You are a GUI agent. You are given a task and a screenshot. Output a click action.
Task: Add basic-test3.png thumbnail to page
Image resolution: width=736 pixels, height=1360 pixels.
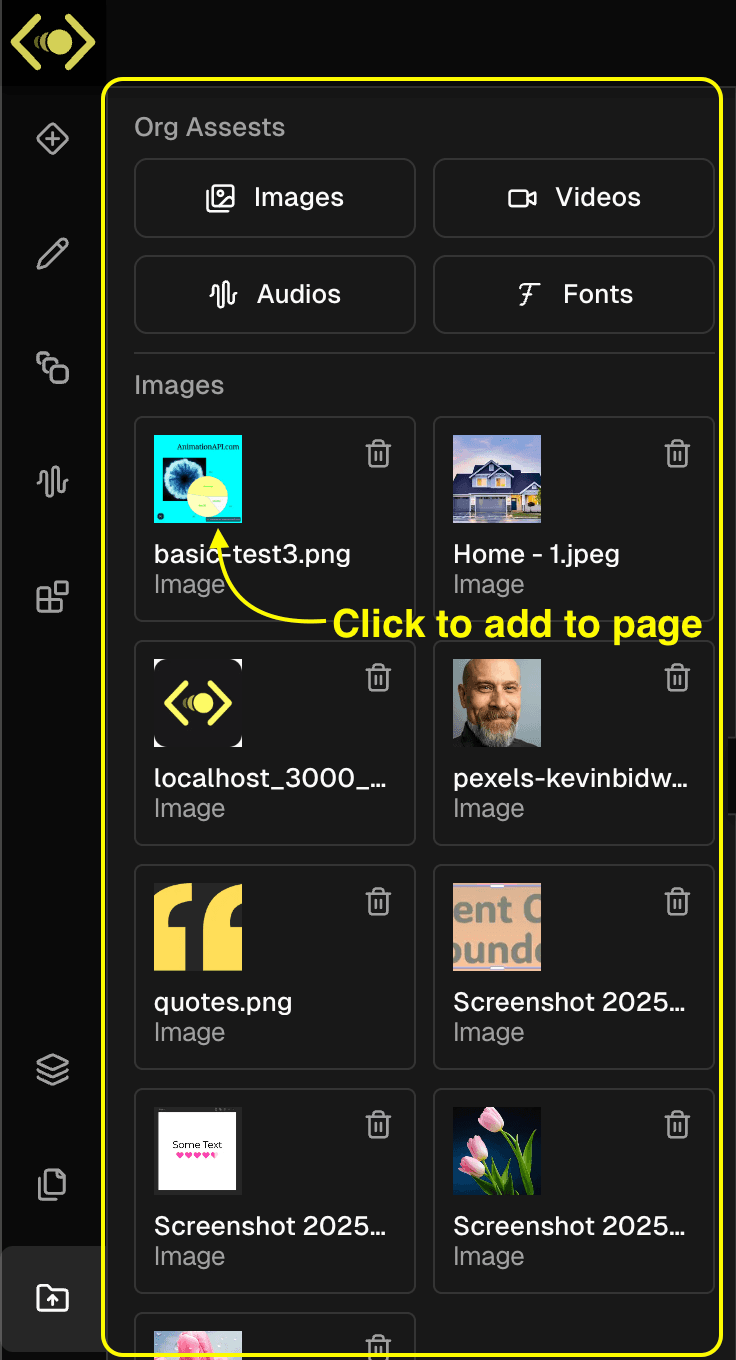coord(198,479)
